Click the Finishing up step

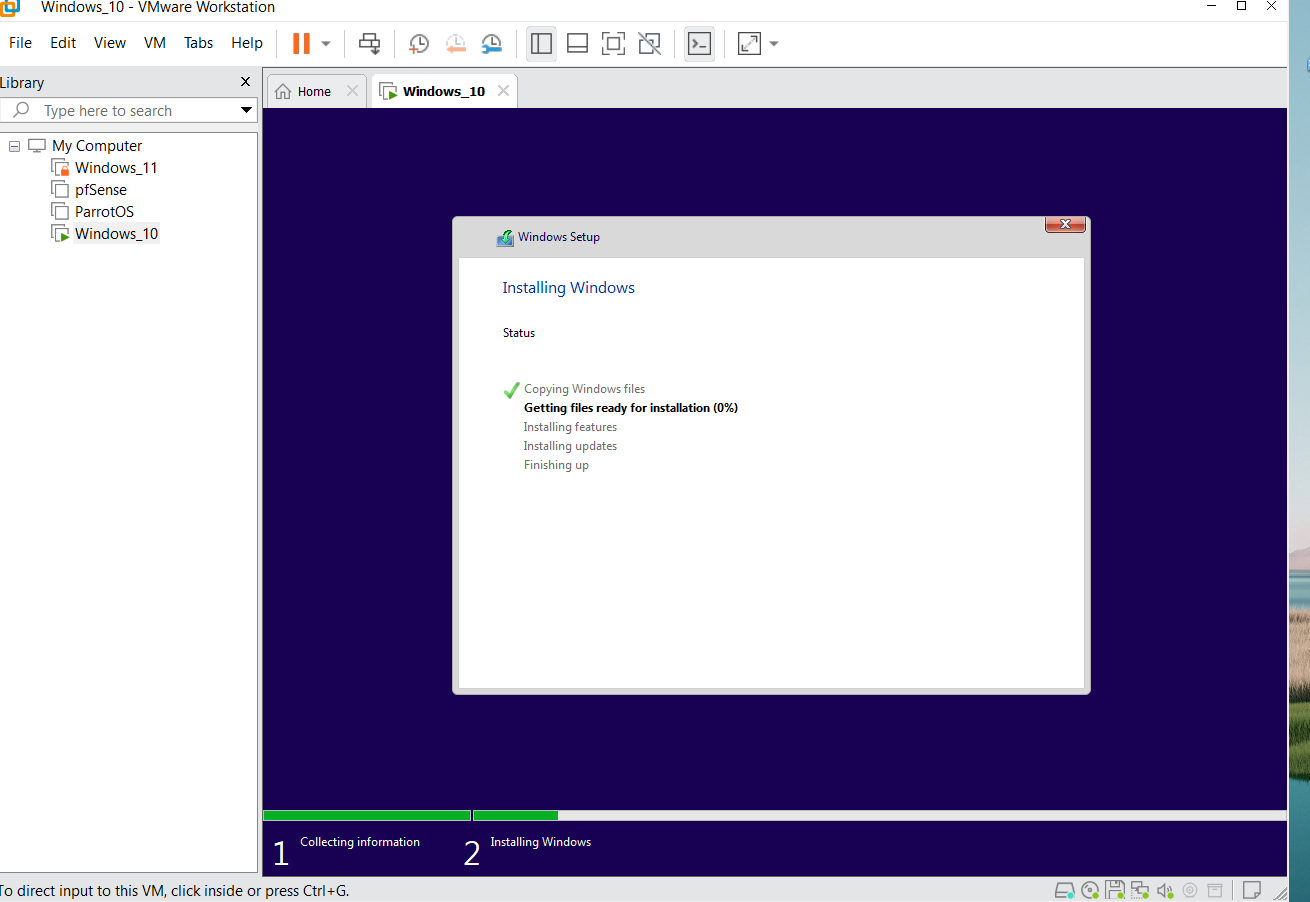(x=556, y=465)
